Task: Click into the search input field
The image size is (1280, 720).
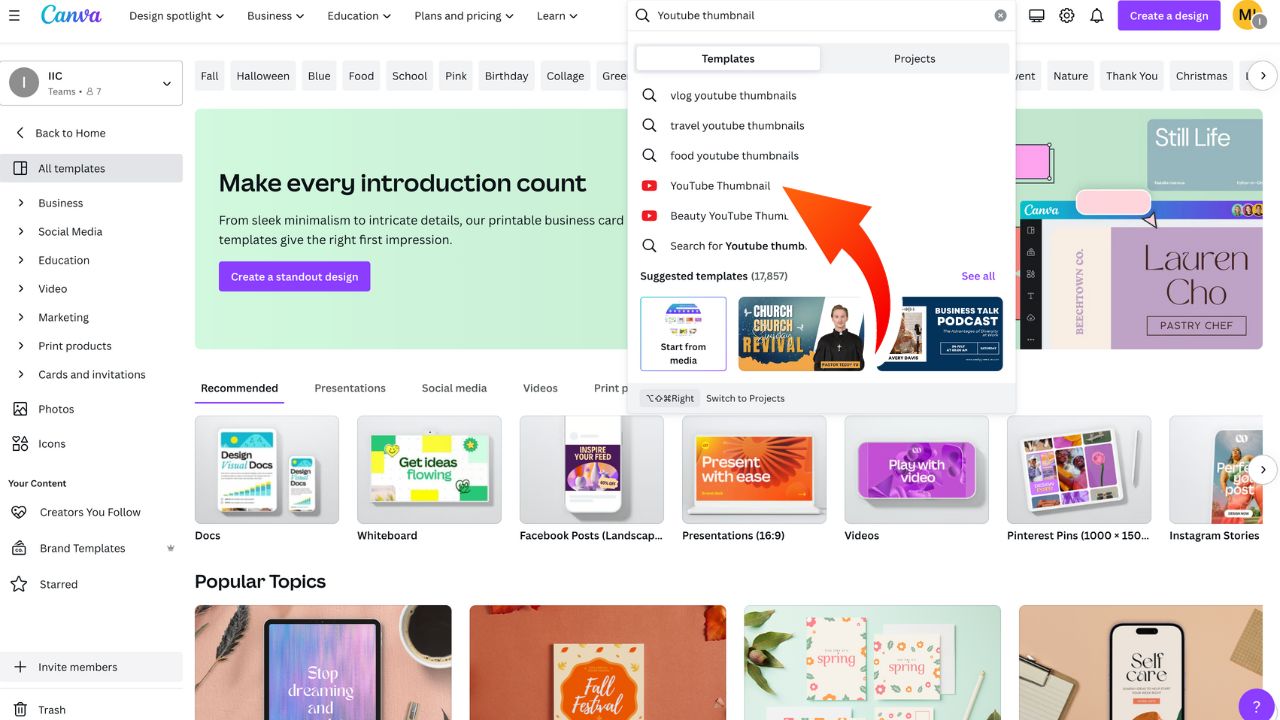Action: (x=820, y=16)
